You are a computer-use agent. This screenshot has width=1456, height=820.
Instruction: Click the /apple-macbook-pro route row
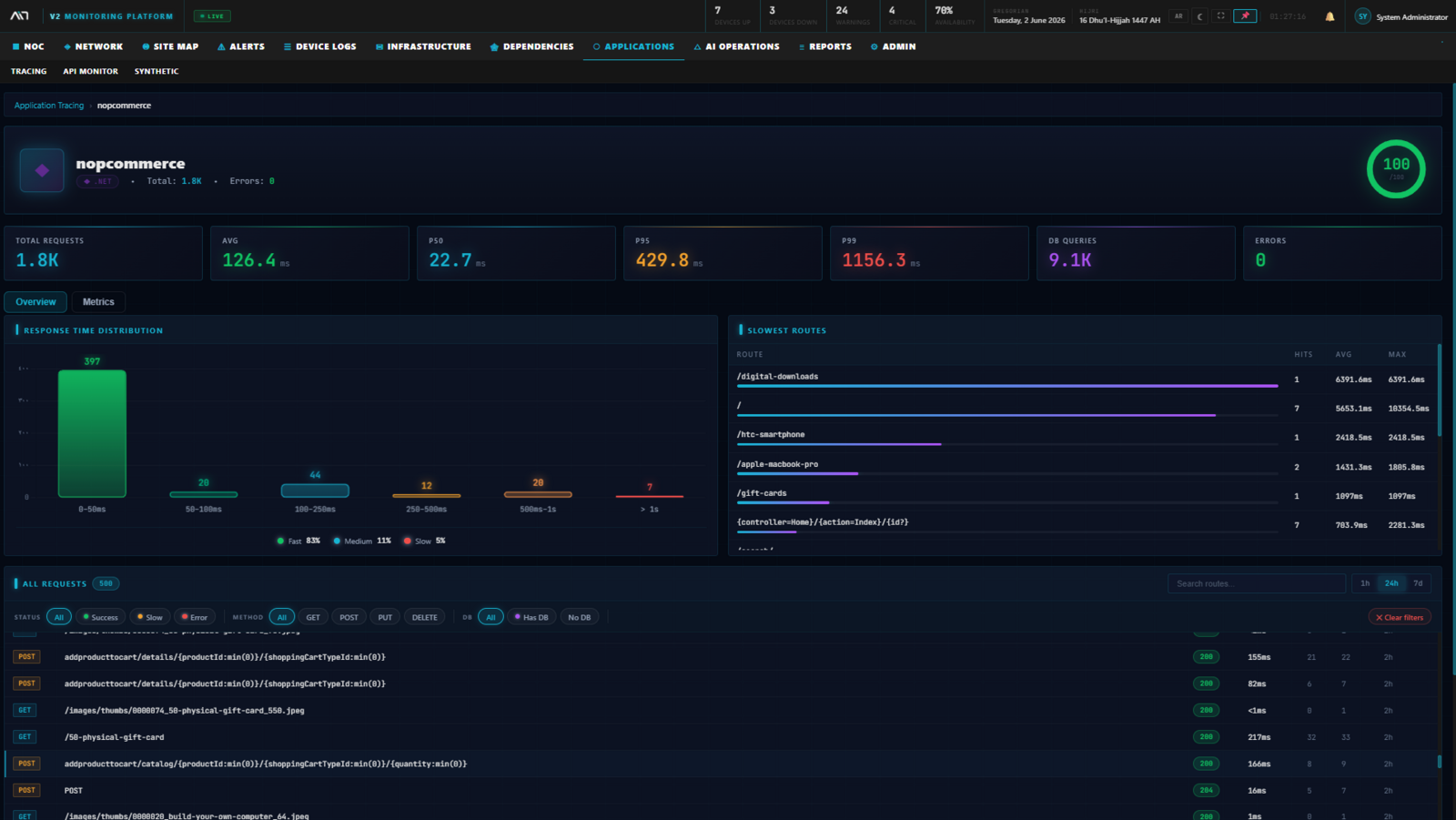tap(1084, 467)
